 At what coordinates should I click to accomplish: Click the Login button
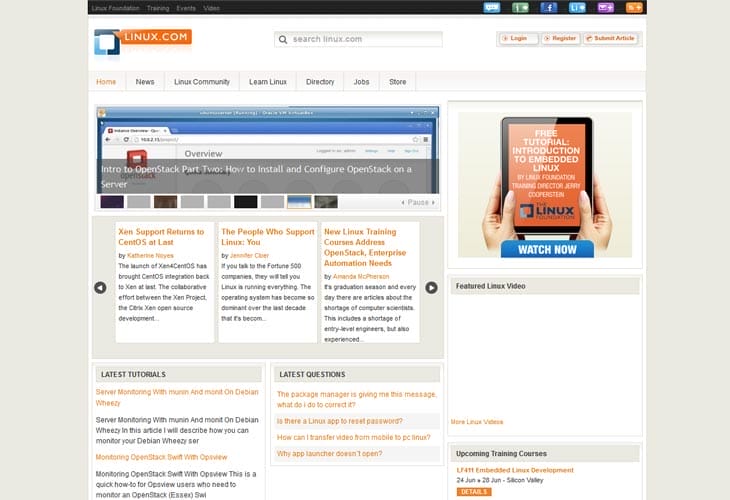tap(517, 39)
